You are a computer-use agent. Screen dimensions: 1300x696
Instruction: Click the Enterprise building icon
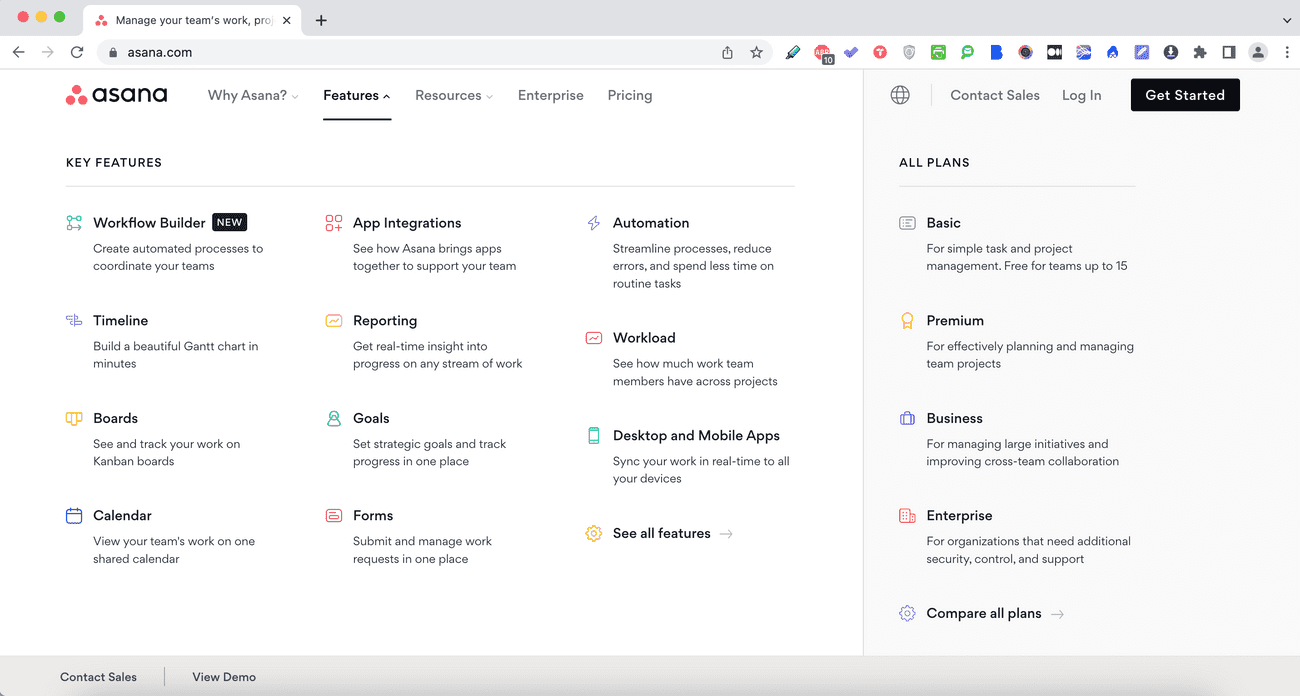pos(907,516)
